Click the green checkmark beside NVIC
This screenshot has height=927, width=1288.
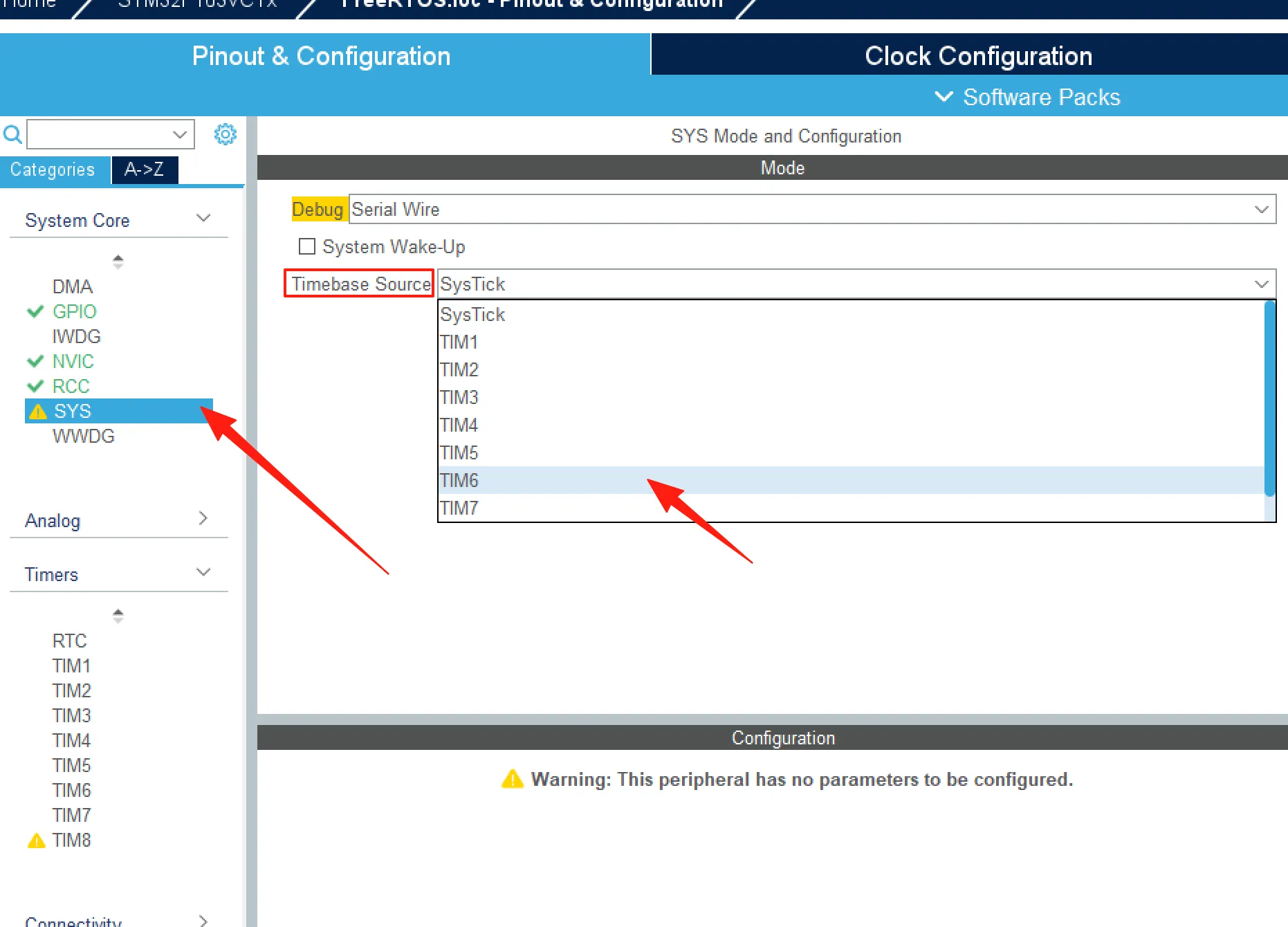(35, 362)
